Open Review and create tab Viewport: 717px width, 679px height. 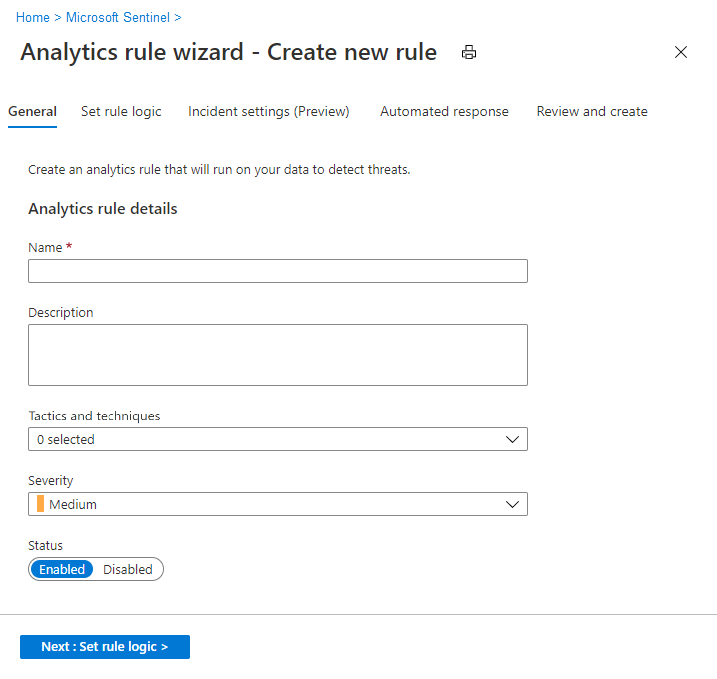pos(592,112)
